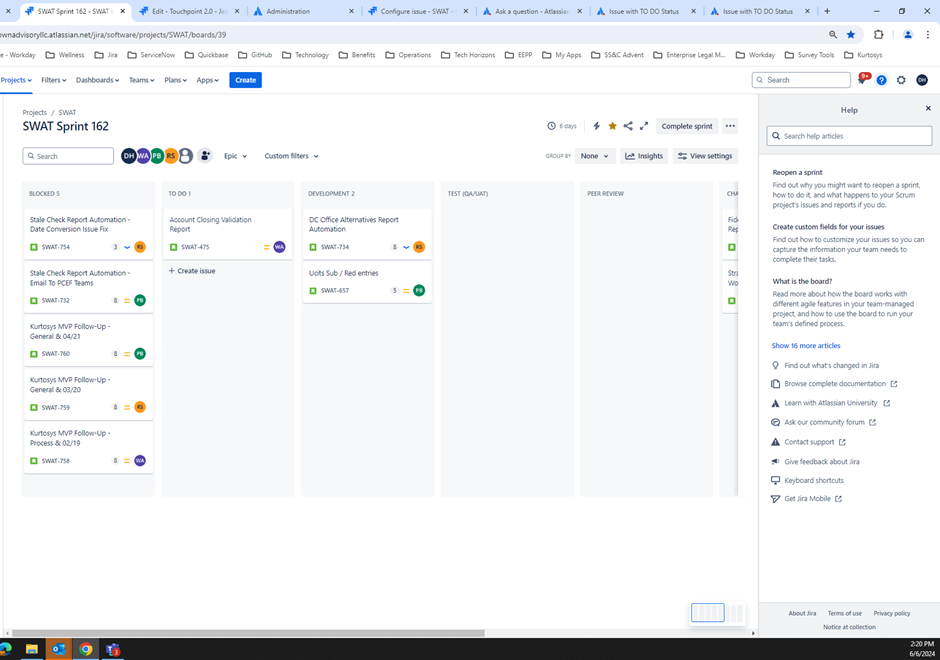Expand the Dashboards dropdown
This screenshot has width=940, height=660.
pyautogui.click(x=98, y=80)
